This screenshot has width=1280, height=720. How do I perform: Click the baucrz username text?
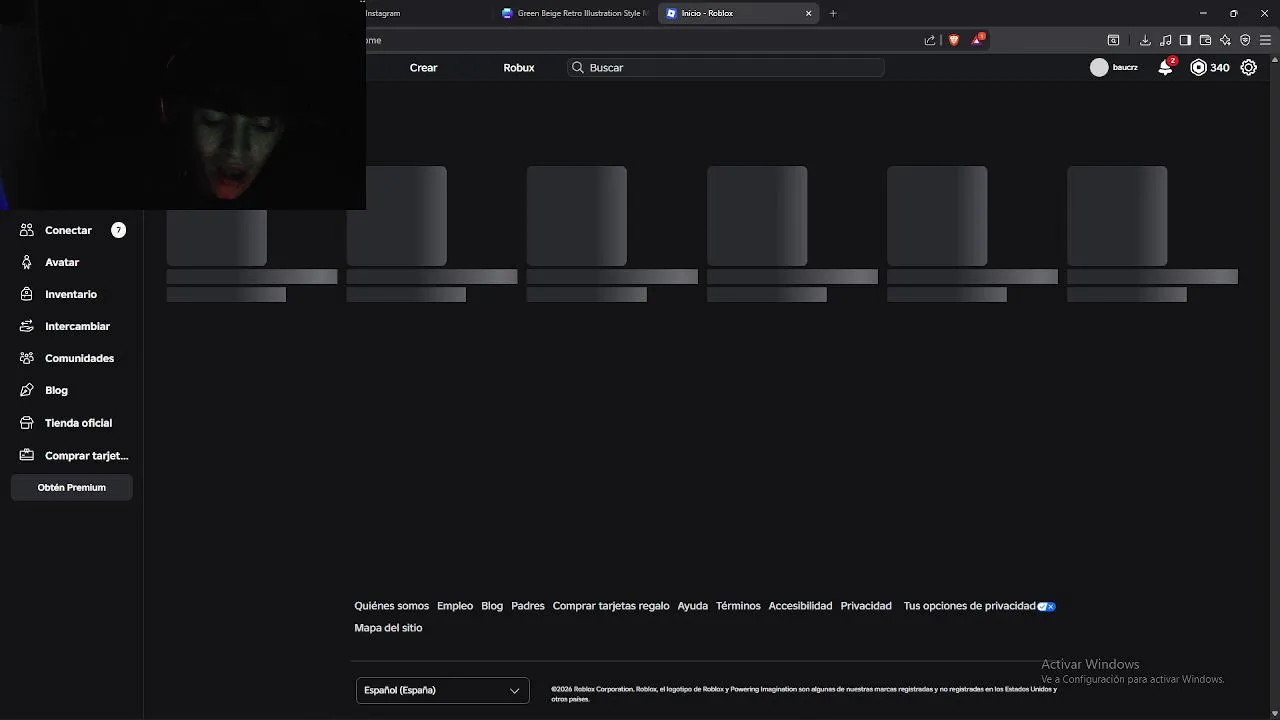(x=1125, y=68)
